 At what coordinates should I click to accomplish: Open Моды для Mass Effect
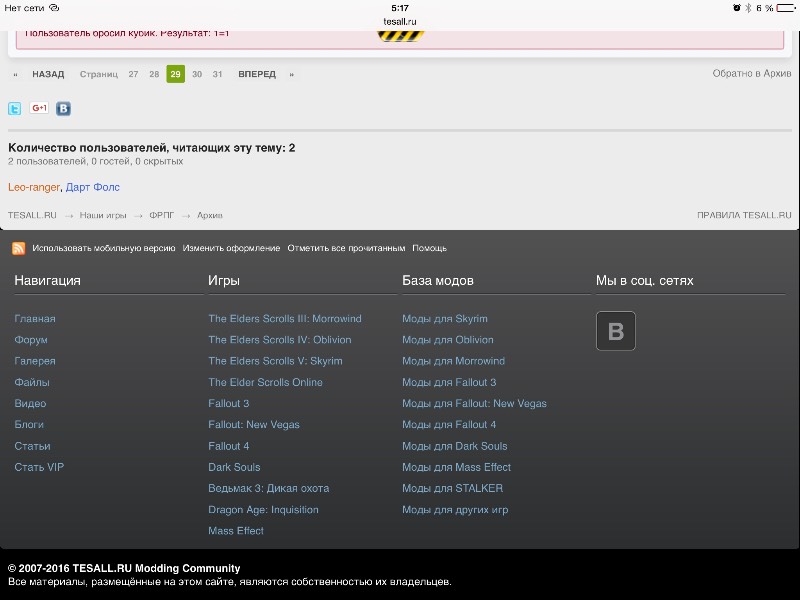click(x=456, y=467)
